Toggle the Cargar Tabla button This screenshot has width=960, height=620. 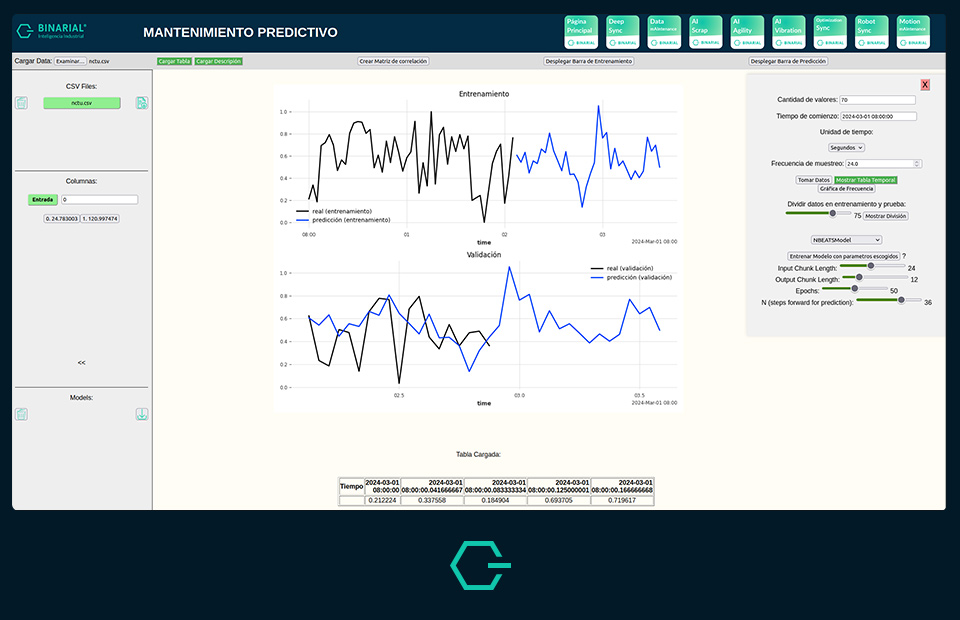pyautogui.click(x=174, y=61)
